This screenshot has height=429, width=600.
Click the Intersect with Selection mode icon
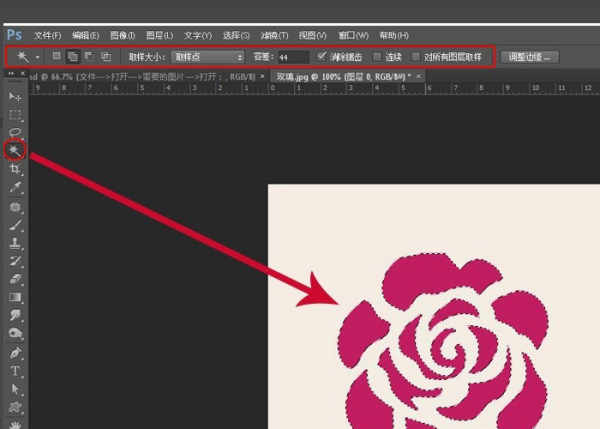[x=106, y=57]
